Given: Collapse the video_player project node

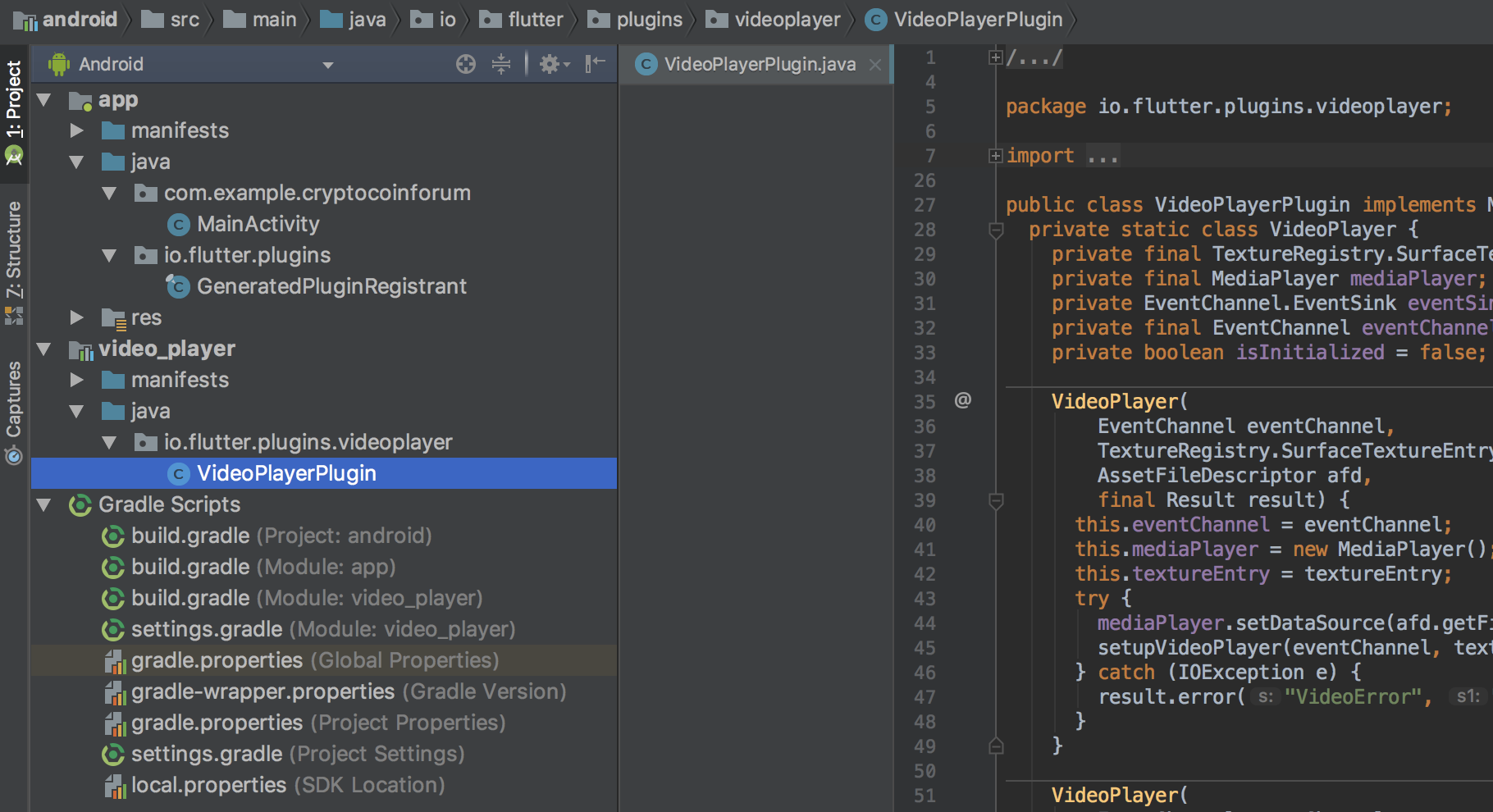Looking at the screenshot, I should (x=43, y=348).
